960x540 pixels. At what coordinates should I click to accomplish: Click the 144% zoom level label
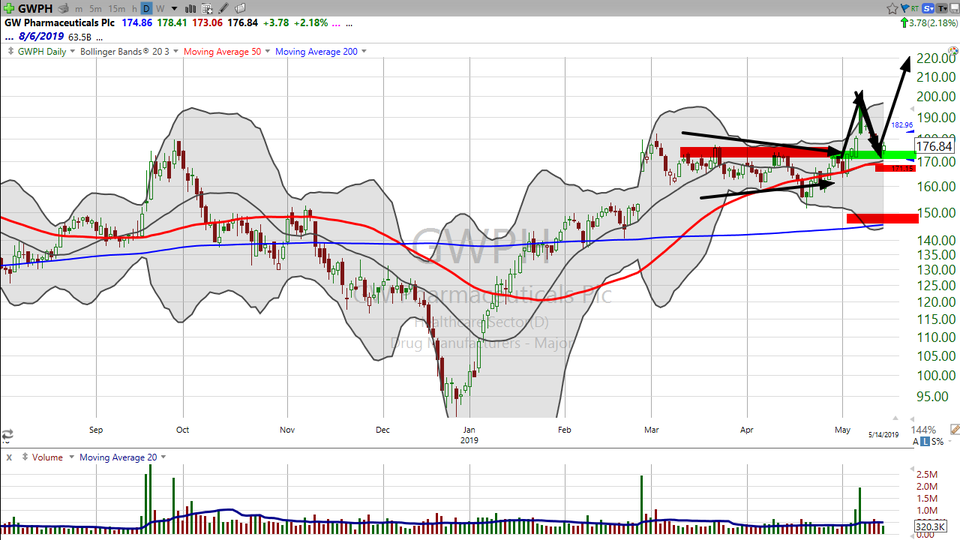[x=923, y=430]
